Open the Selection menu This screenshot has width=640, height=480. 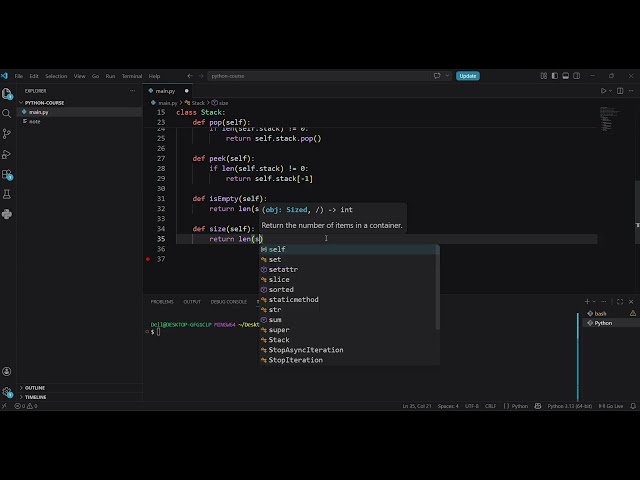[x=56, y=76]
